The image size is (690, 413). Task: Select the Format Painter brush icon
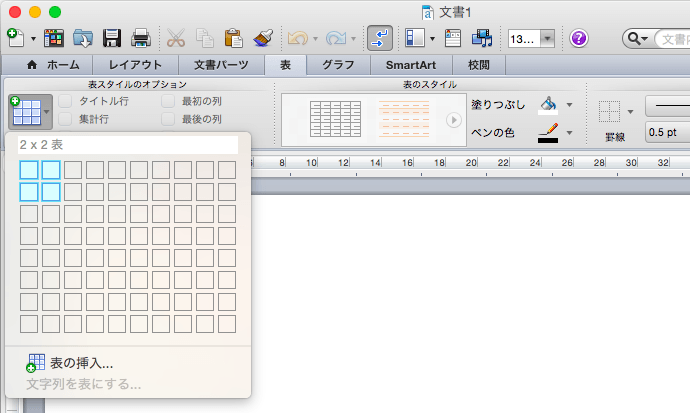[263, 38]
